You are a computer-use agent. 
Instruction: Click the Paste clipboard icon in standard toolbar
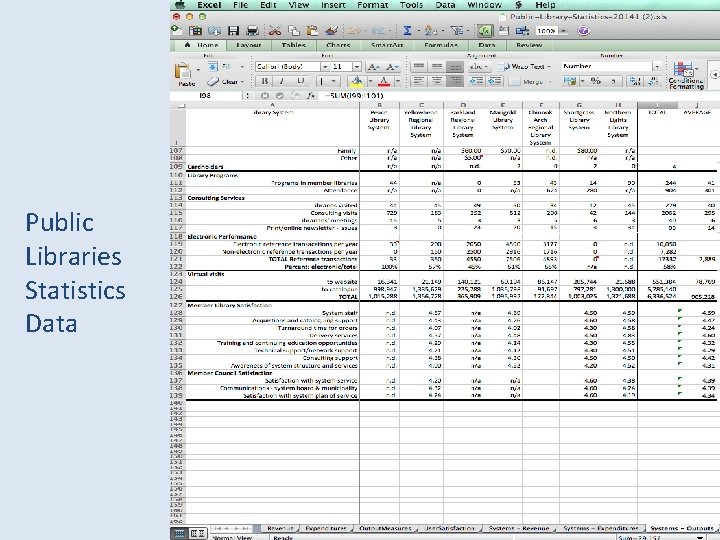tap(312, 31)
